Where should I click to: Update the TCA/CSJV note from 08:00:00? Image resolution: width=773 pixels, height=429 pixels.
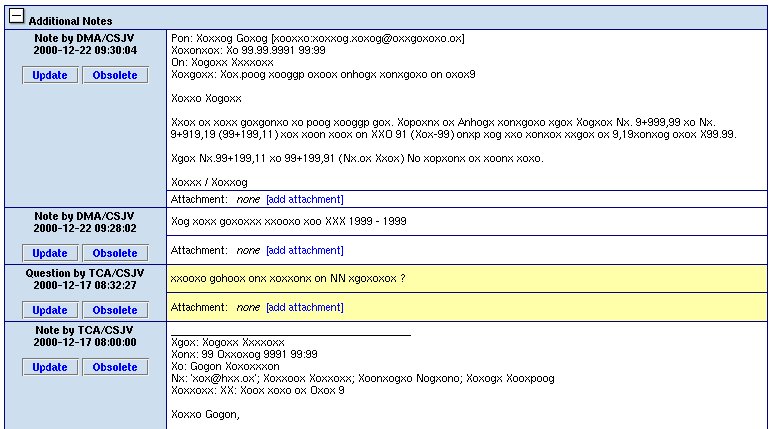pos(50,367)
